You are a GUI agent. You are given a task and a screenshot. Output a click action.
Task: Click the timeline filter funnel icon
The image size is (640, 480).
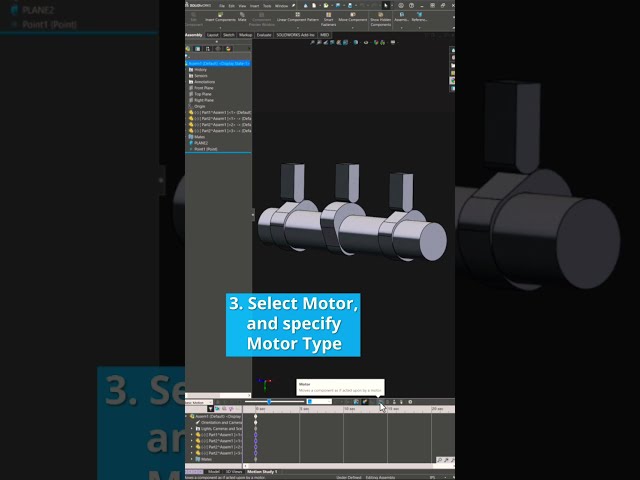pos(211,409)
